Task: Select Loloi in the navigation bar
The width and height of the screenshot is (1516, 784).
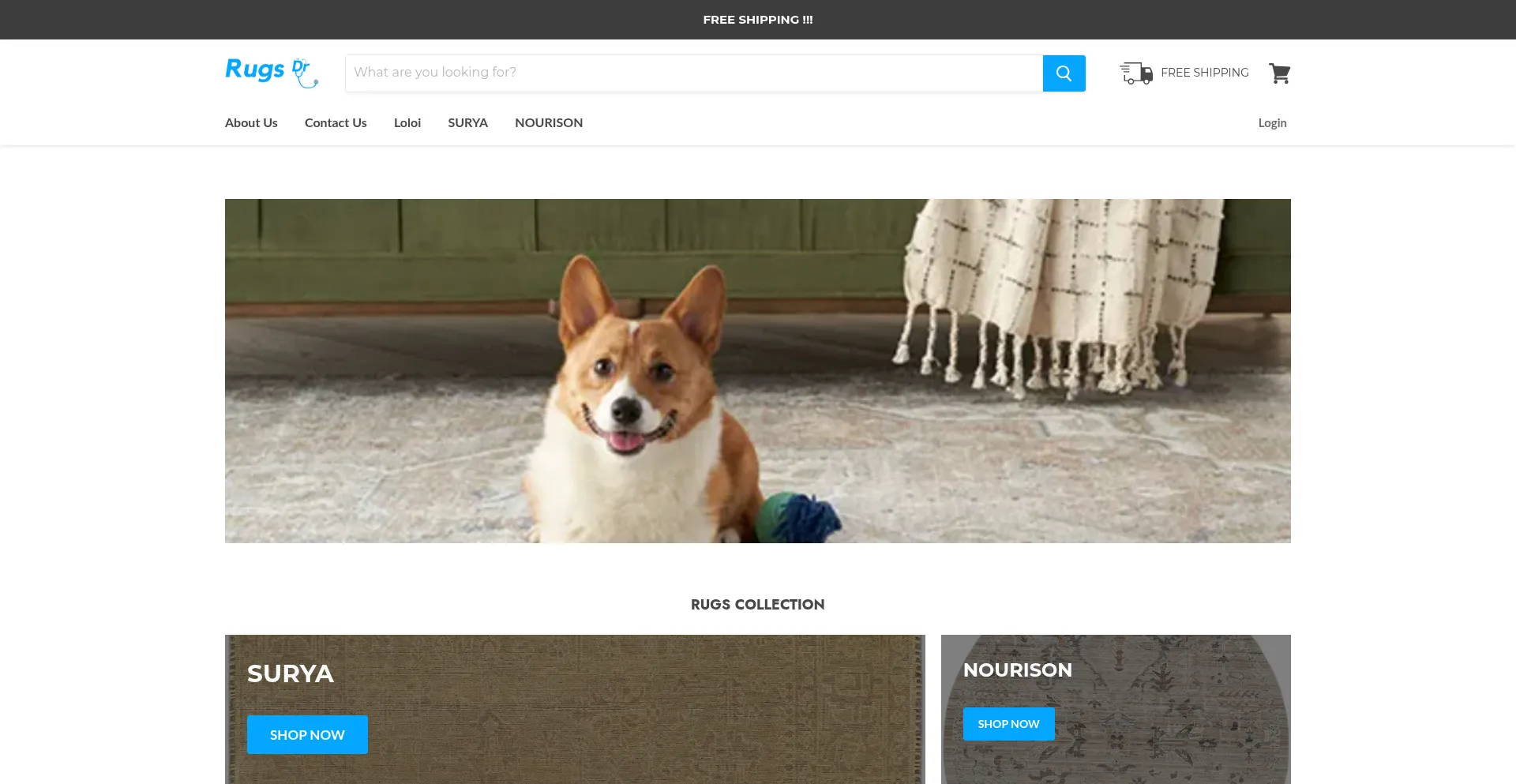Action: [407, 123]
